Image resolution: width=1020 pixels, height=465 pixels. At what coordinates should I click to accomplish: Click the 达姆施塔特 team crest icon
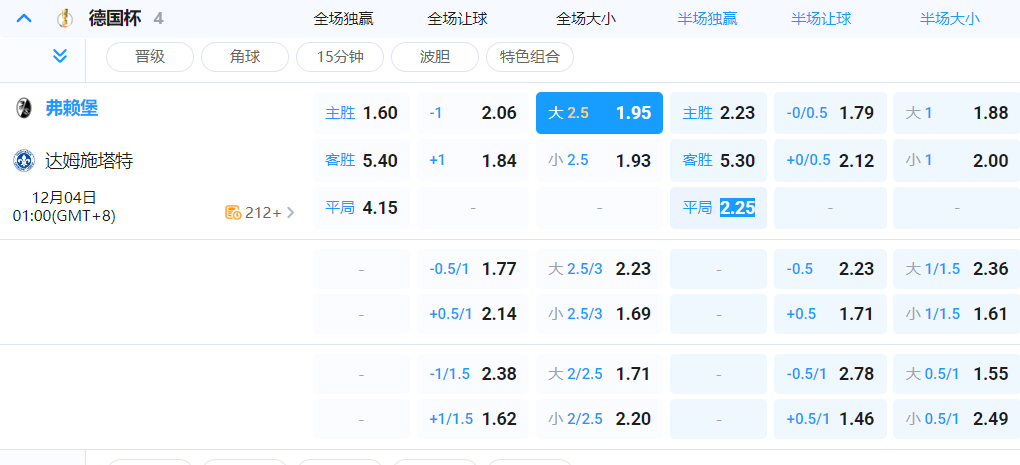click(x=24, y=161)
